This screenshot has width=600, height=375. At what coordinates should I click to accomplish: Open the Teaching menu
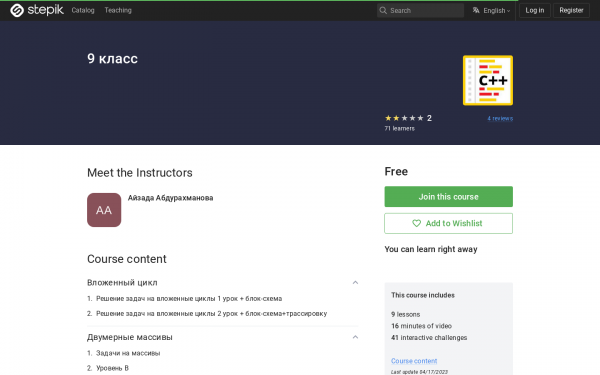click(118, 10)
